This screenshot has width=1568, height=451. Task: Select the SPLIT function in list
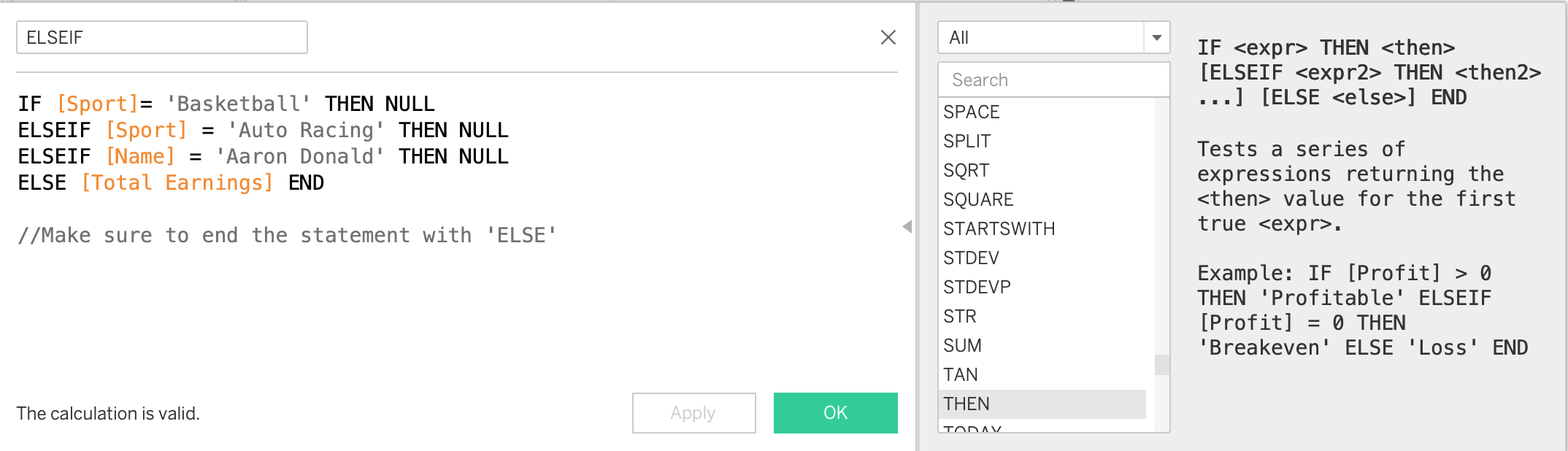pos(967,142)
